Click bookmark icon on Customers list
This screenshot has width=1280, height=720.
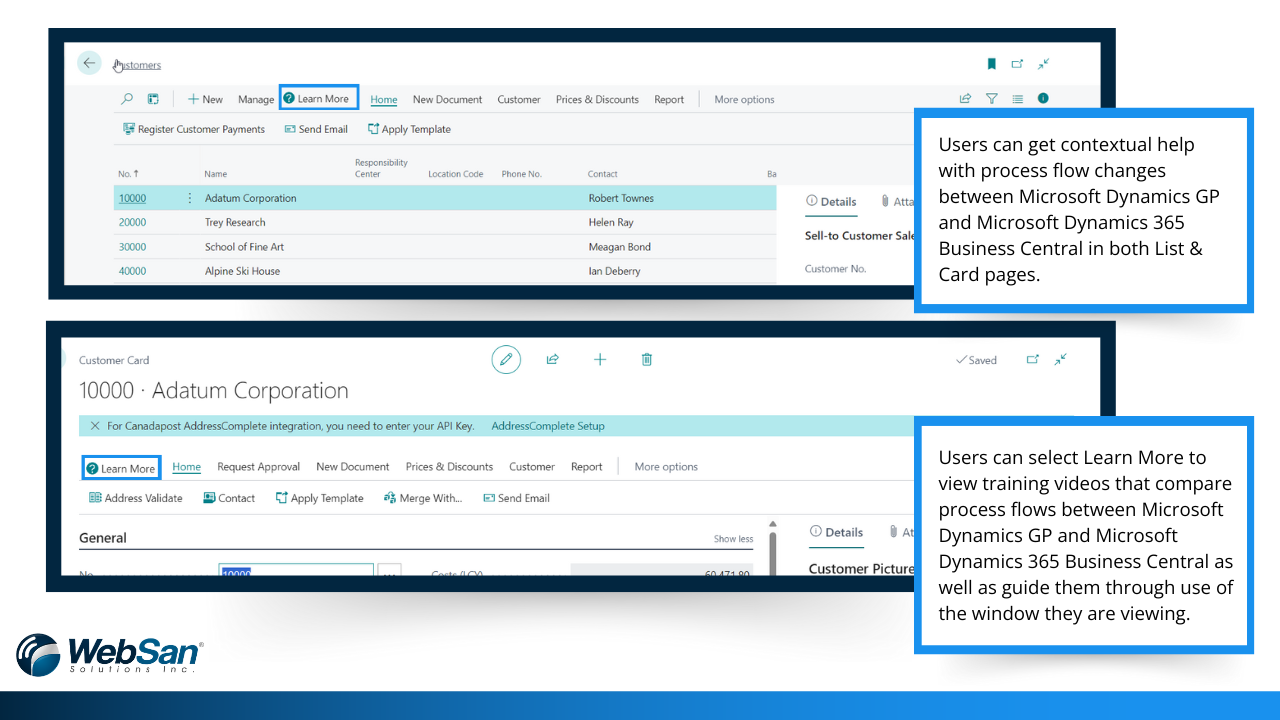[x=991, y=64]
